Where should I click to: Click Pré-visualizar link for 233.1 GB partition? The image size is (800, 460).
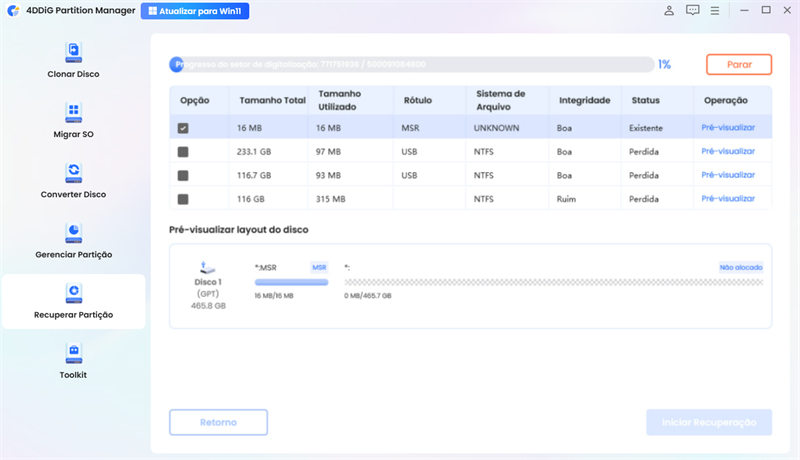[728, 152]
